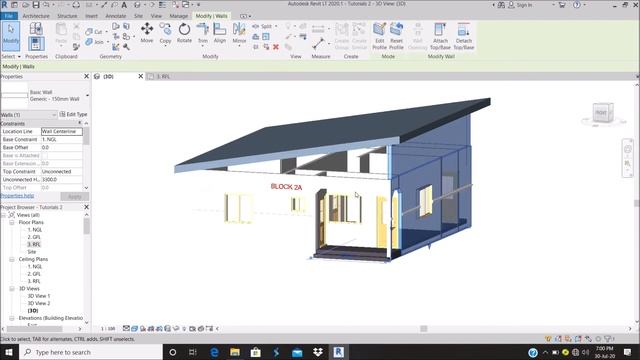Image resolution: width=640 pixels, height=360 pixels.
Task: Select the Trim tool
Action: [x=203, y=33]
